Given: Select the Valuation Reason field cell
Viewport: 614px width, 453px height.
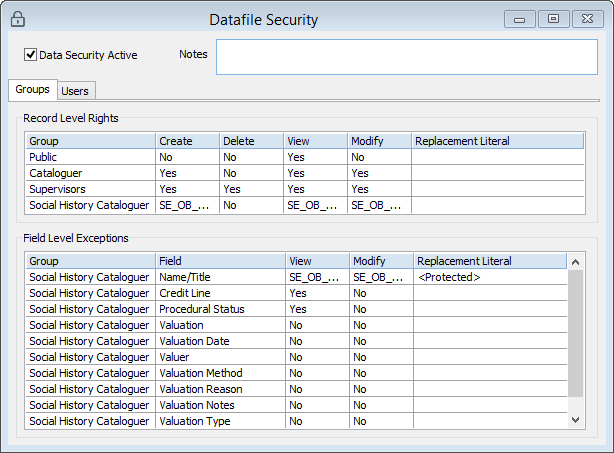Looking at the screenshot, I should coord(220,389).
